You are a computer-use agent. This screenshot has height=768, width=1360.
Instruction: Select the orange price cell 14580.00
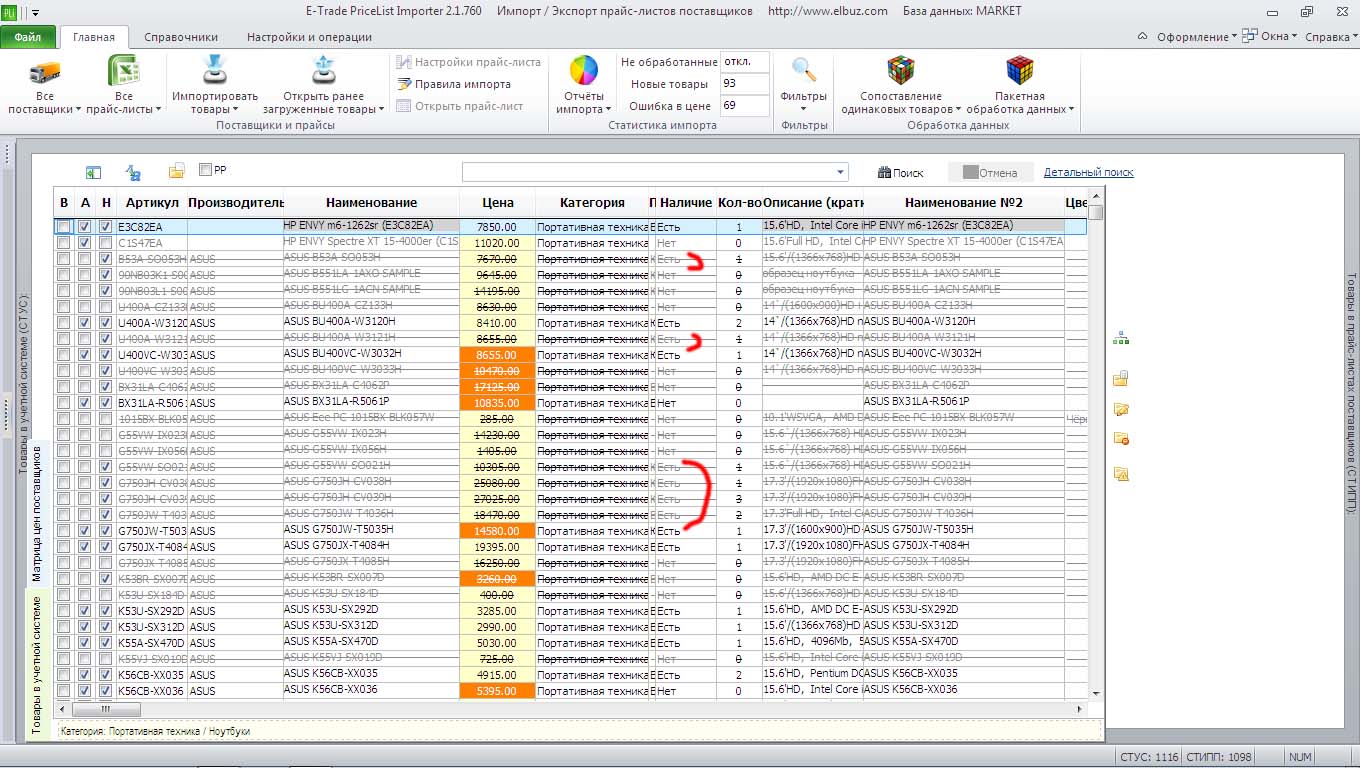pos(498,531)
